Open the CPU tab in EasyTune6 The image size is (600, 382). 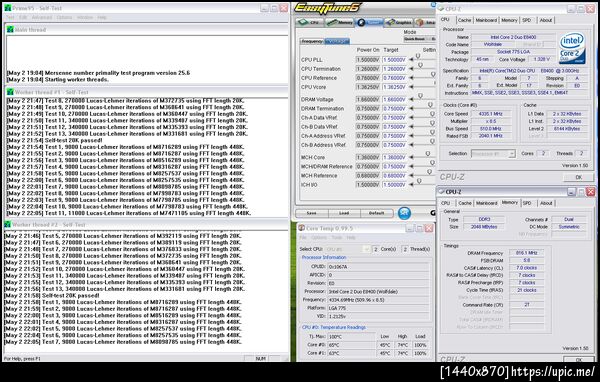pos(310,23)
